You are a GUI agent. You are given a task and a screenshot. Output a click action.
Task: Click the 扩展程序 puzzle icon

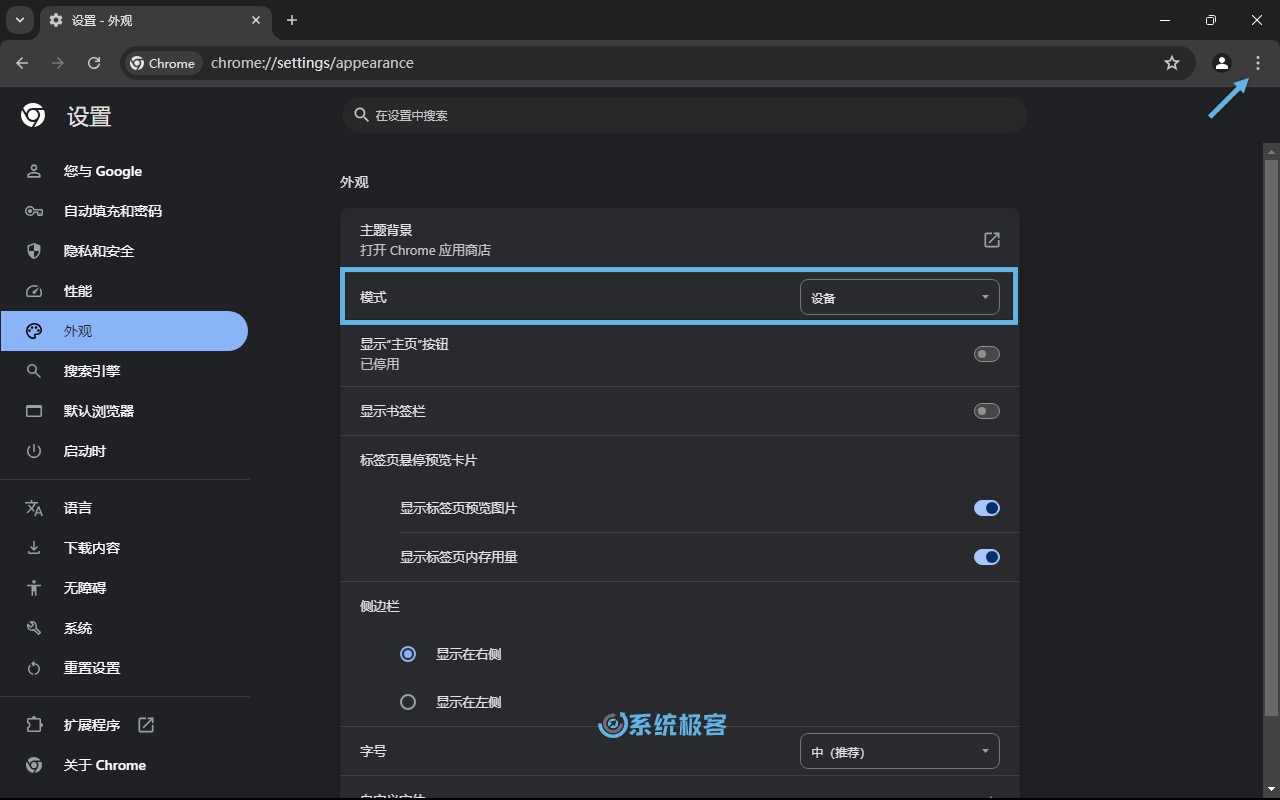click(34, 725)
